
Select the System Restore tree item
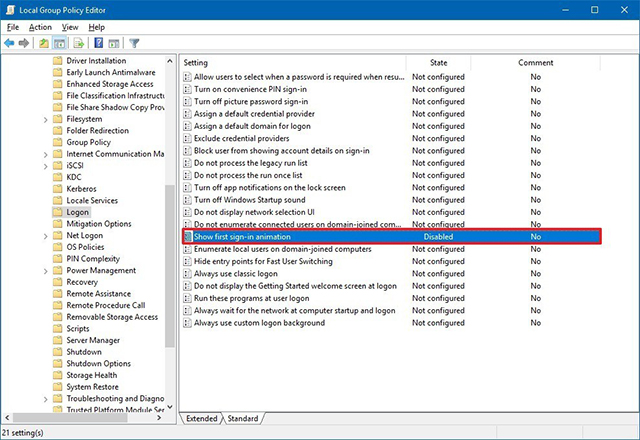point(93,387)
